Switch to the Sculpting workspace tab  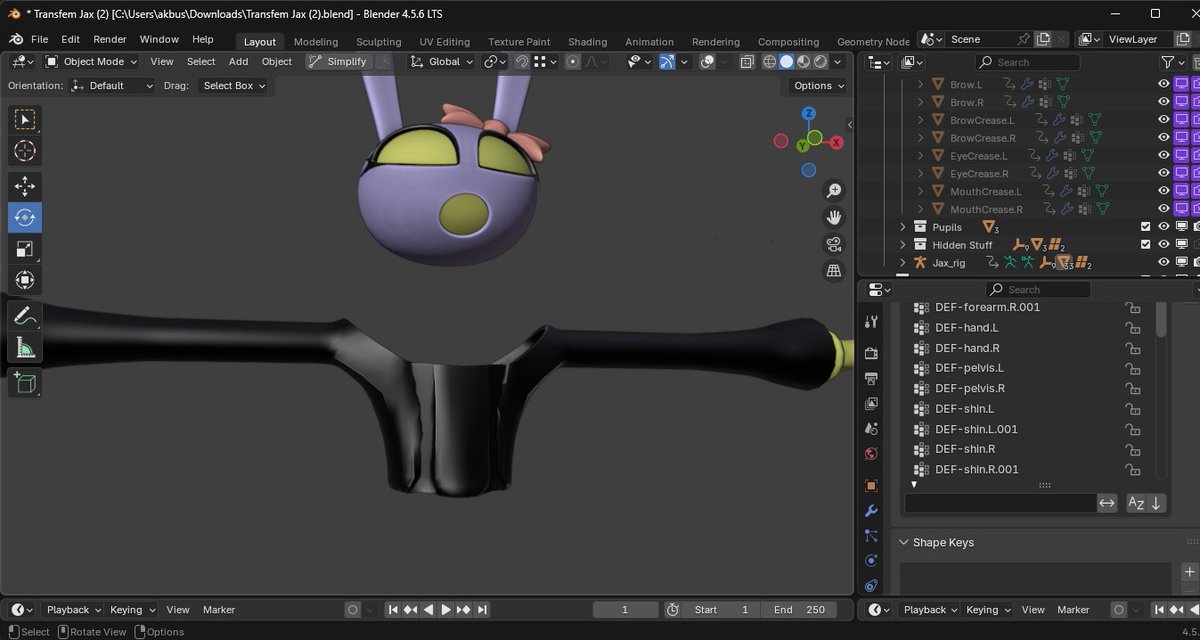(379, 42)
